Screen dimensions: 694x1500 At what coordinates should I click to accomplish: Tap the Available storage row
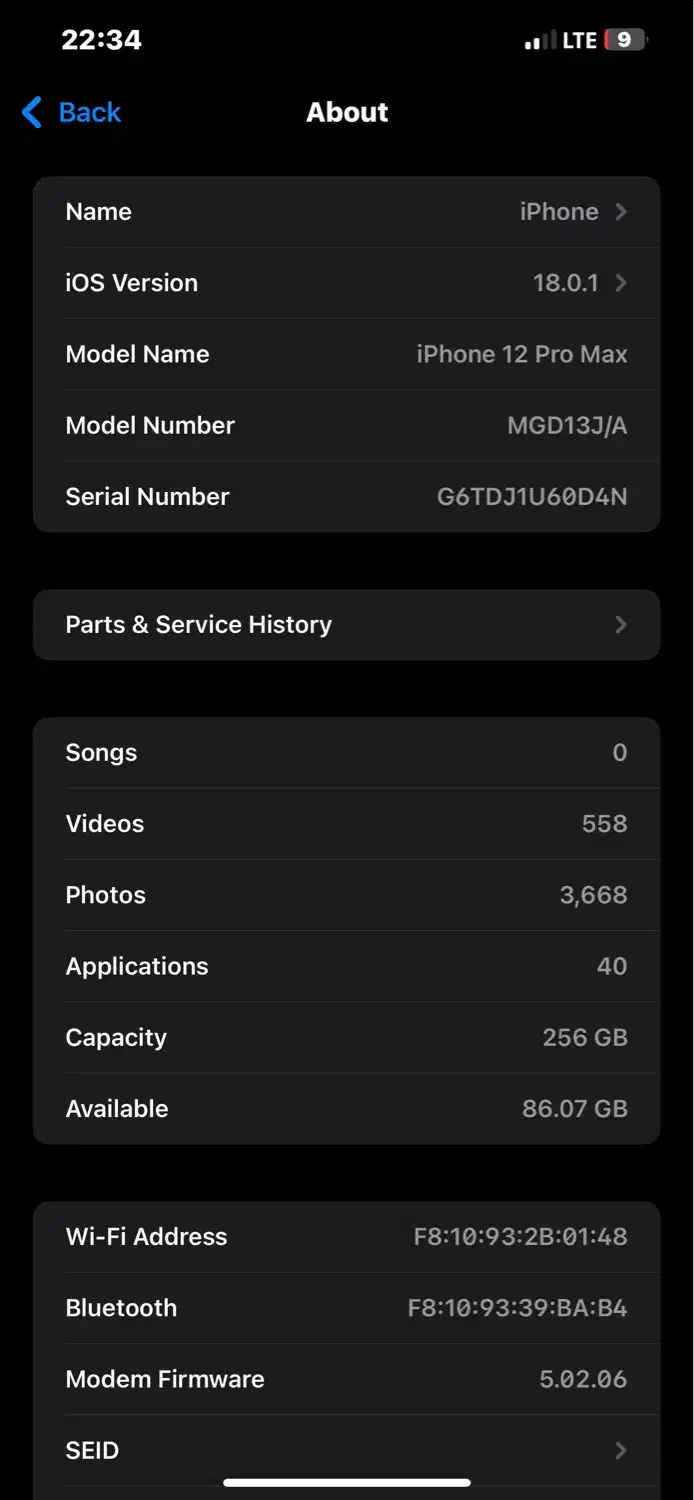click(346, 1108)
